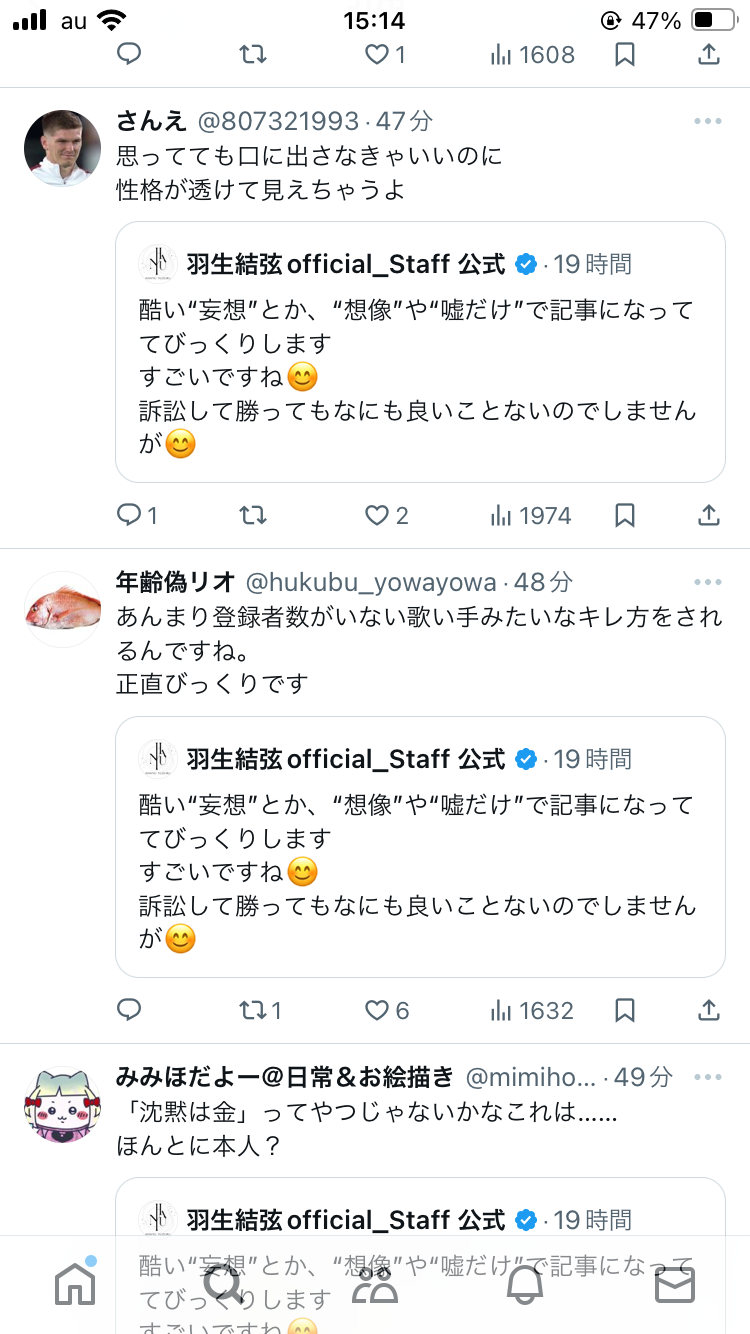Bookmark さんえ's post
The width and height of the screenshot is (750, 1334).
click(x=624, y=515)
